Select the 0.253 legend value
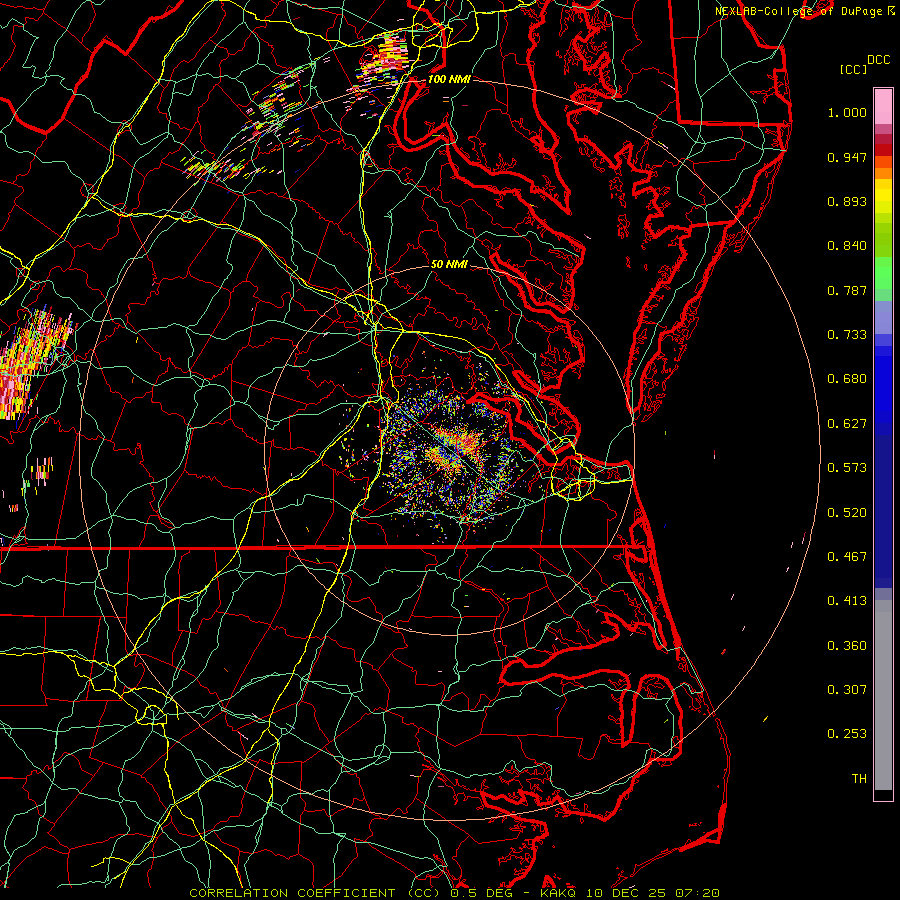The width and height of the screenshot is (900, 900). [x=847, y=734]
